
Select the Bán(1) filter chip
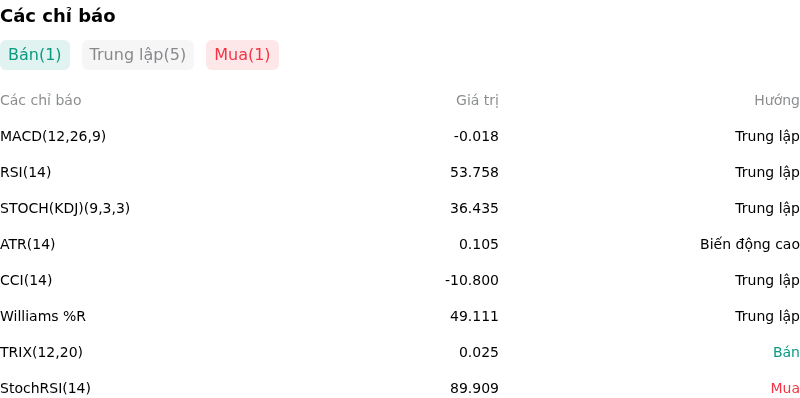point(35,55)
